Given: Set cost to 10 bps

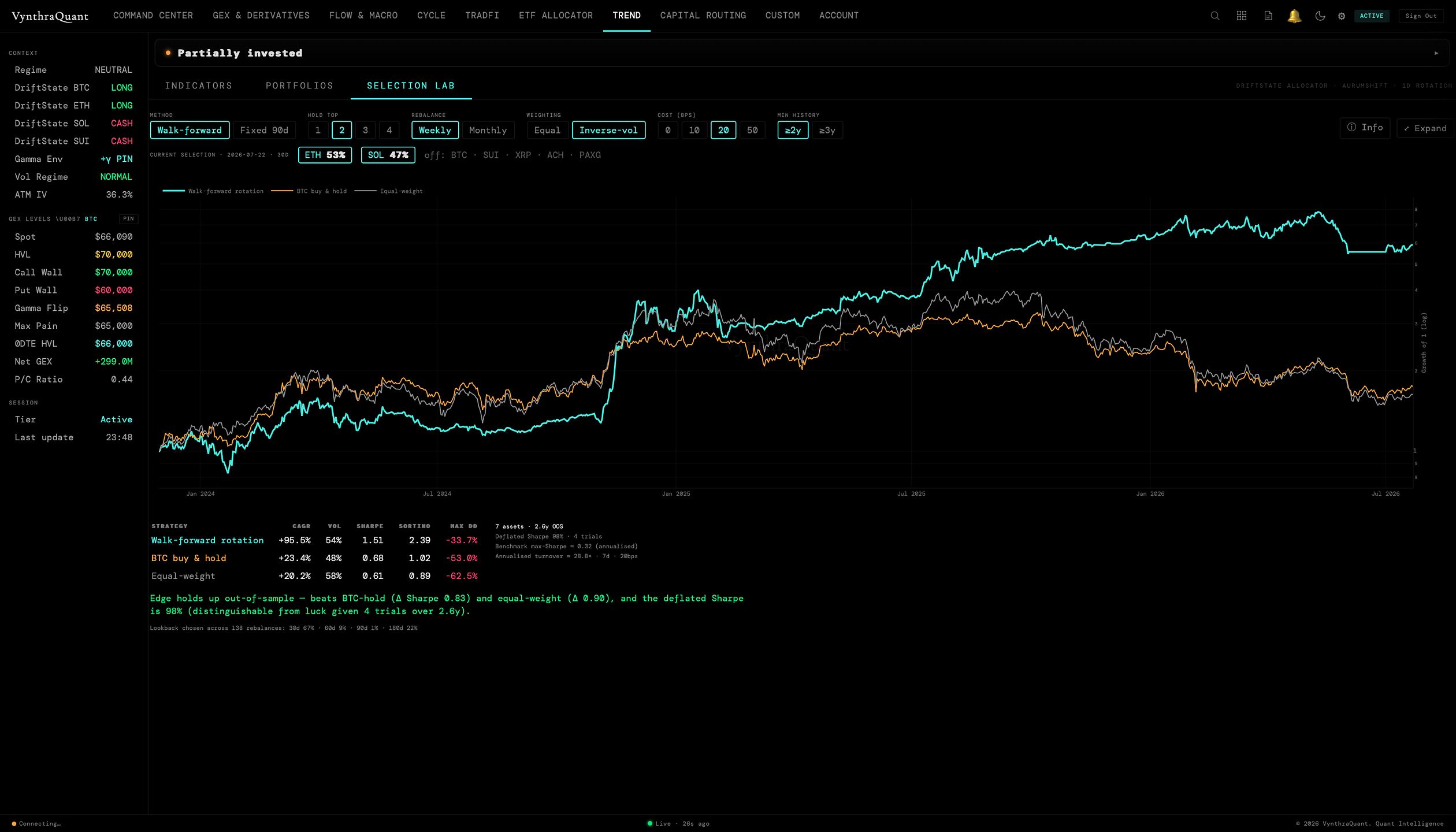Looking at the screenshot, I should point(694,130).
